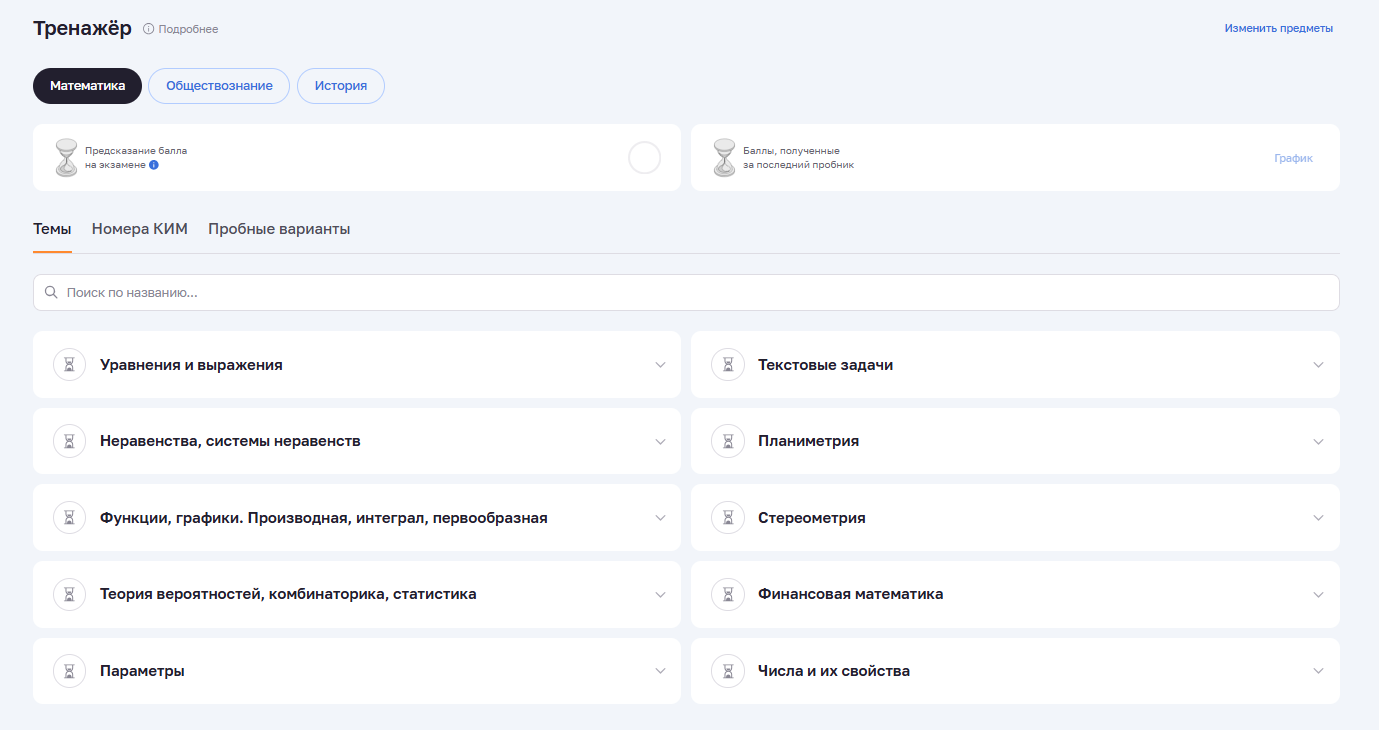Click the hourglass icon next to Параметры
Screen dimensions: 1379x730
(69, 671)
